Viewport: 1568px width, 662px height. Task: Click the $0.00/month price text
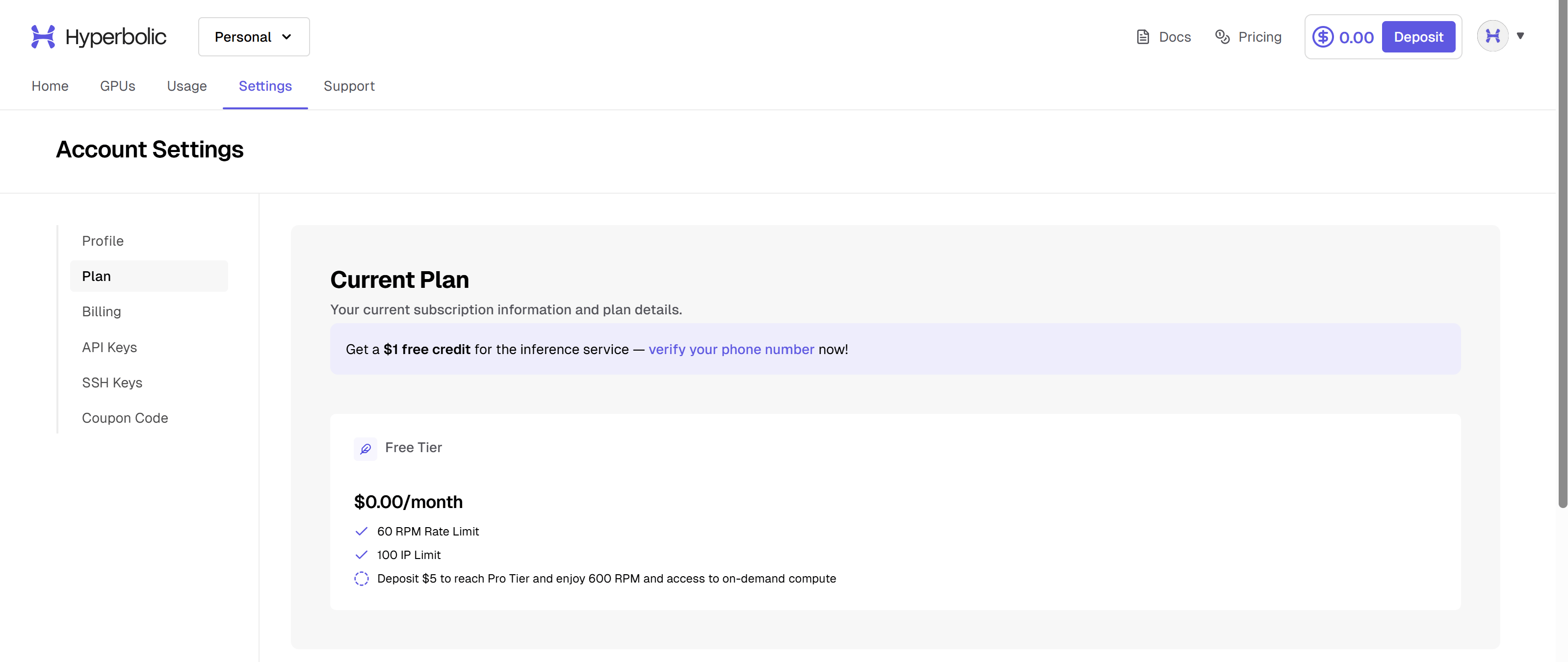(x=408, y=502)
